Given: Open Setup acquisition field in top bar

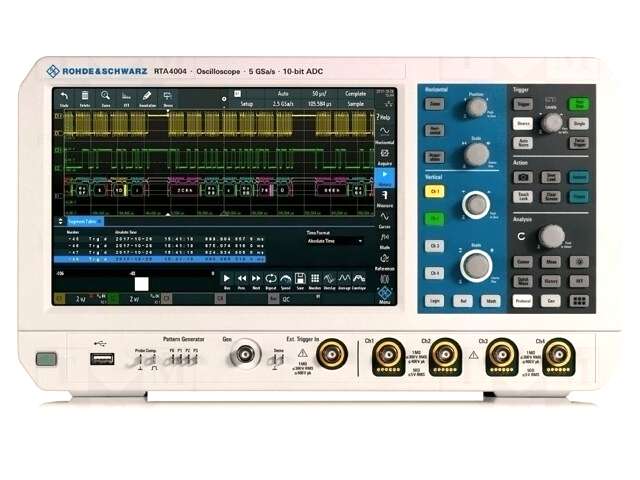Looking at the screenshot, I should click(246, 104).
